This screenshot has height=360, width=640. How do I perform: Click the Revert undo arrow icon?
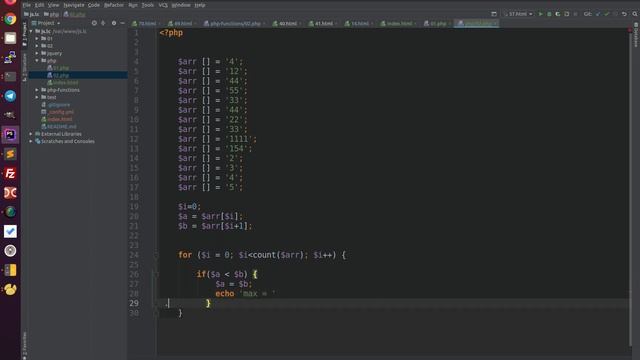[624, 14]
